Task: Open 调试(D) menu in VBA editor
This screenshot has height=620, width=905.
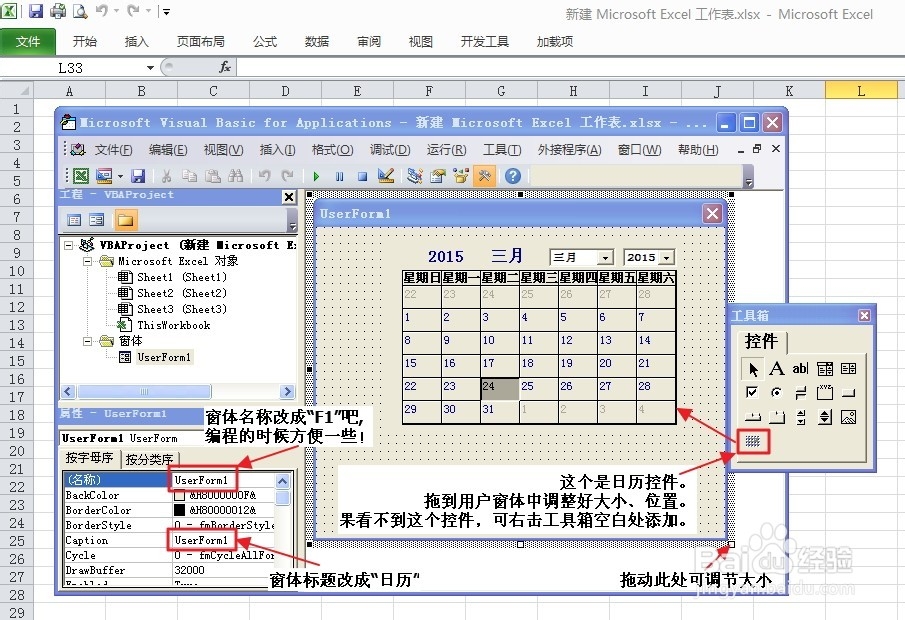Action: (390, 150)
